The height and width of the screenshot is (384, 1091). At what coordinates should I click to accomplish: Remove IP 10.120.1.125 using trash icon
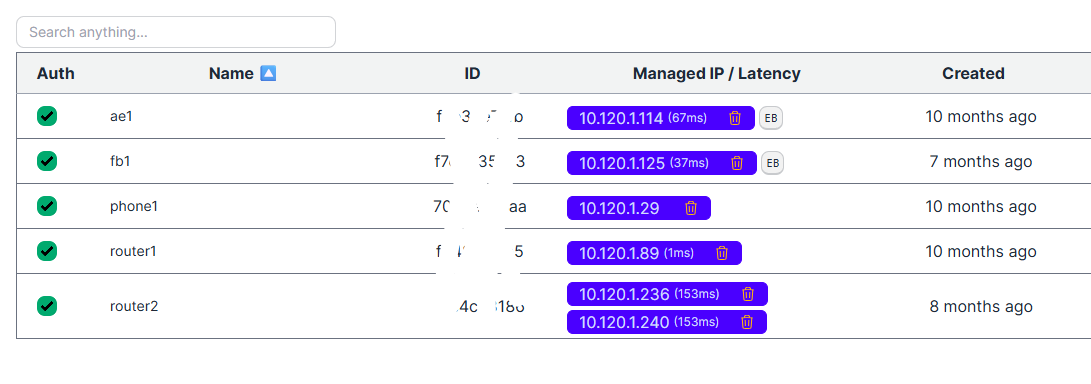click(x=737, y=163)
